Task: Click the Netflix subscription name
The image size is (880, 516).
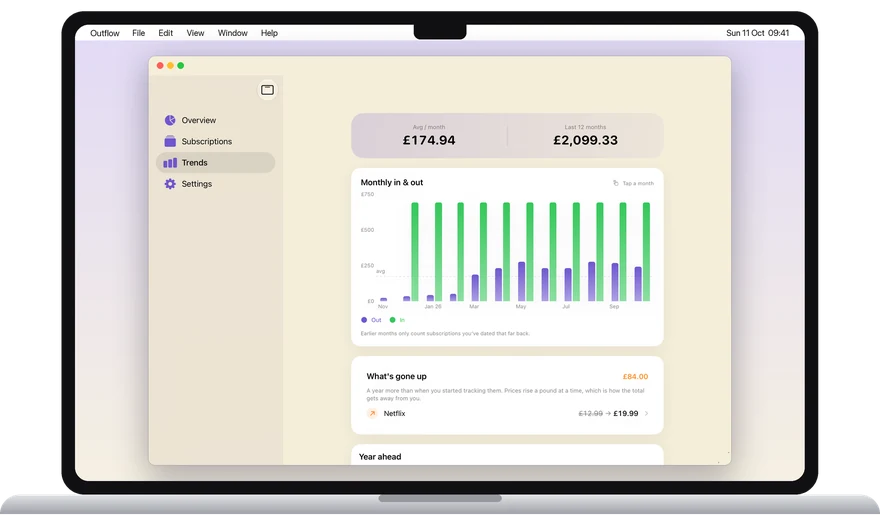Action: point(395,413)
